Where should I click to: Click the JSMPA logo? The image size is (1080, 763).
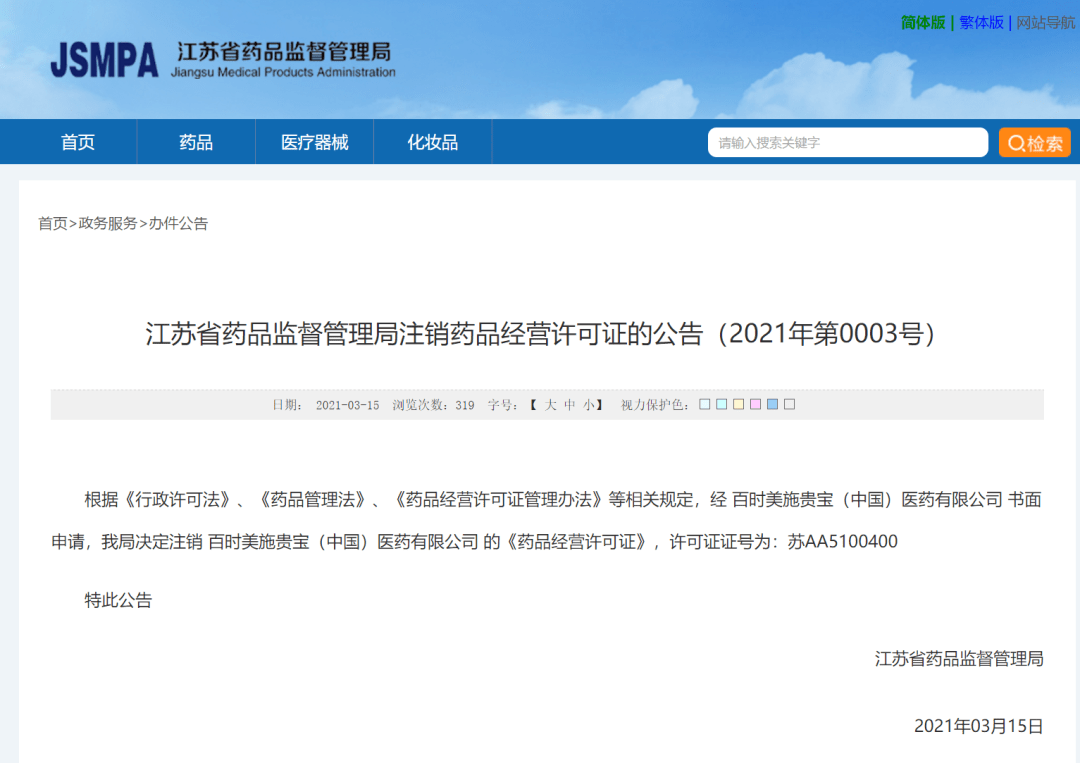pos(104,60)
